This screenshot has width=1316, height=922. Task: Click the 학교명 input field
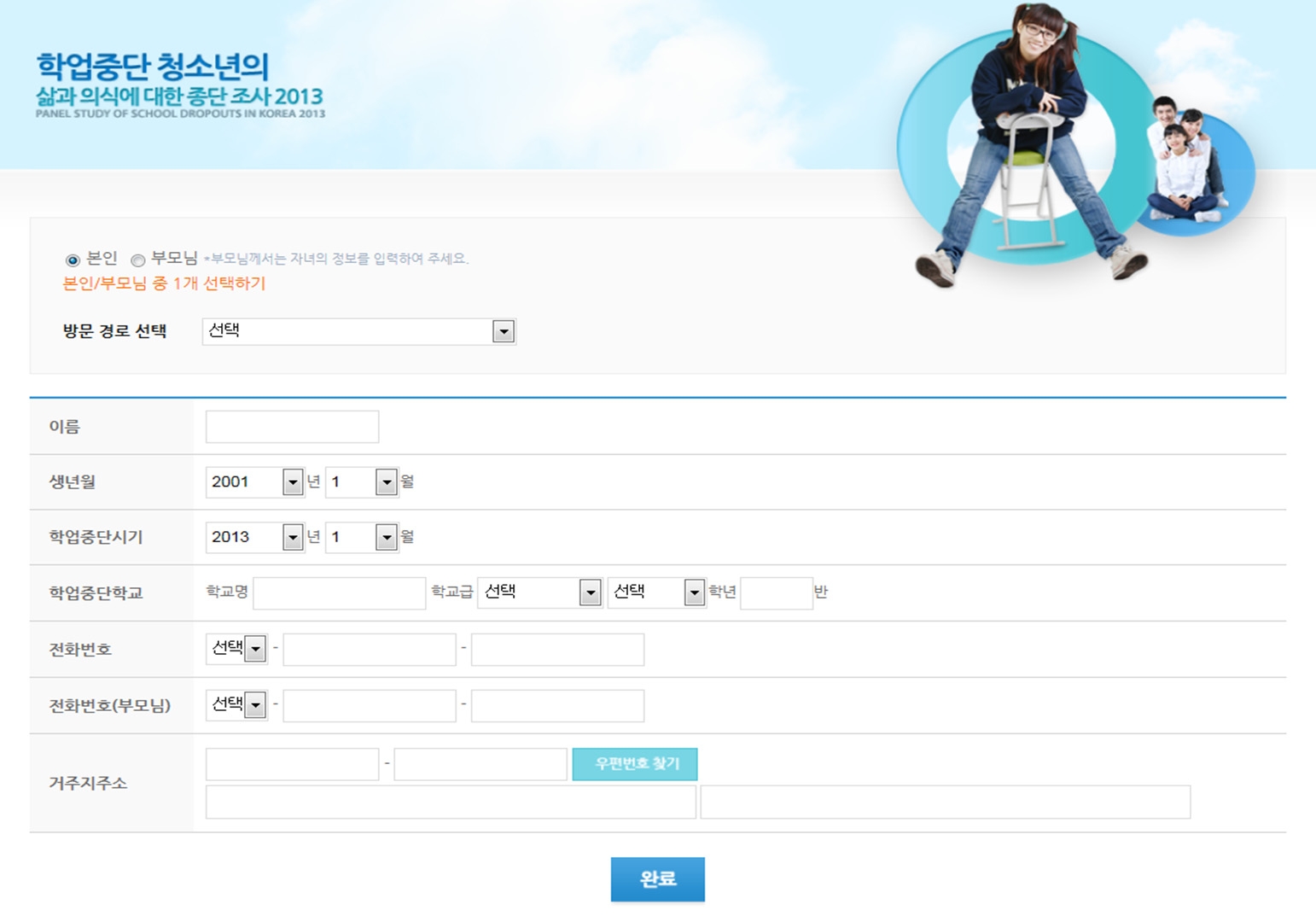coord(340,592)
